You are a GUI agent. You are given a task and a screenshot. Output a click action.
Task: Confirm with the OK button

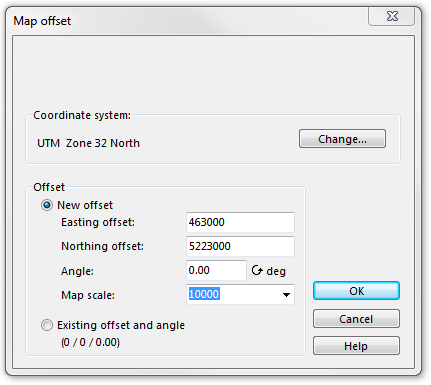point(356,291)
